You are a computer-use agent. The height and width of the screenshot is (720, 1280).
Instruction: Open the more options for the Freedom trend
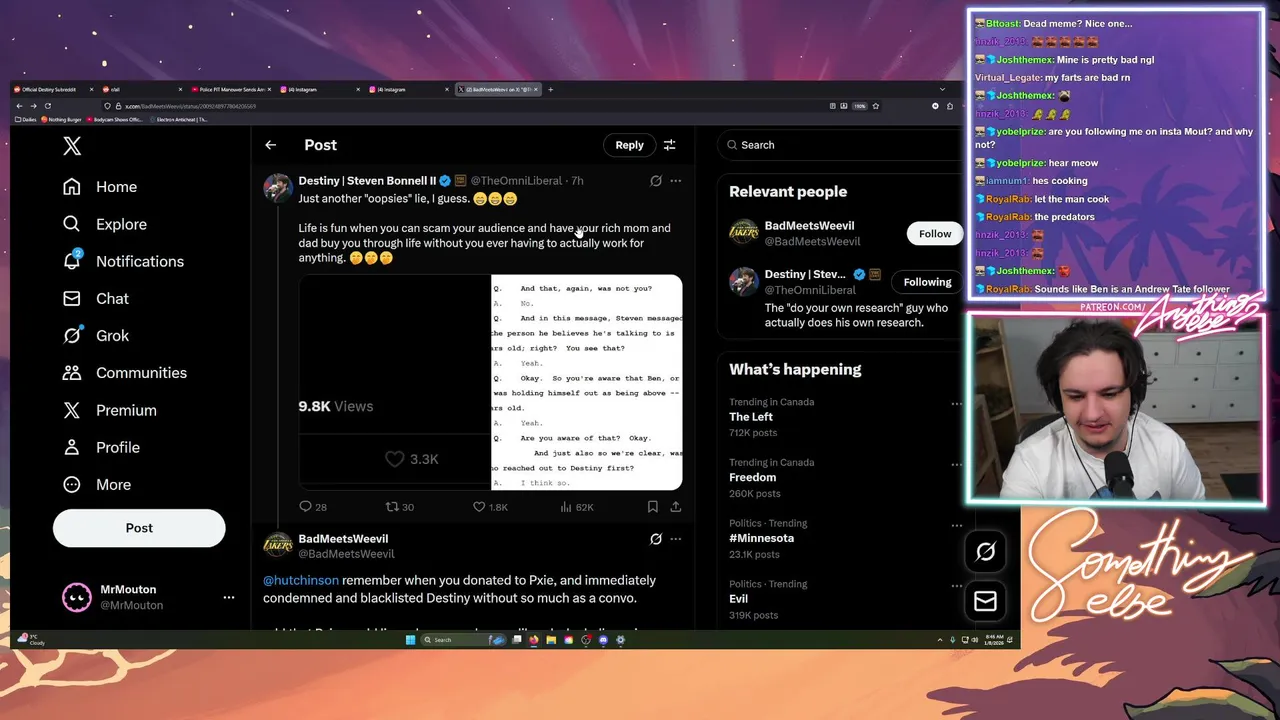(956, 464)
